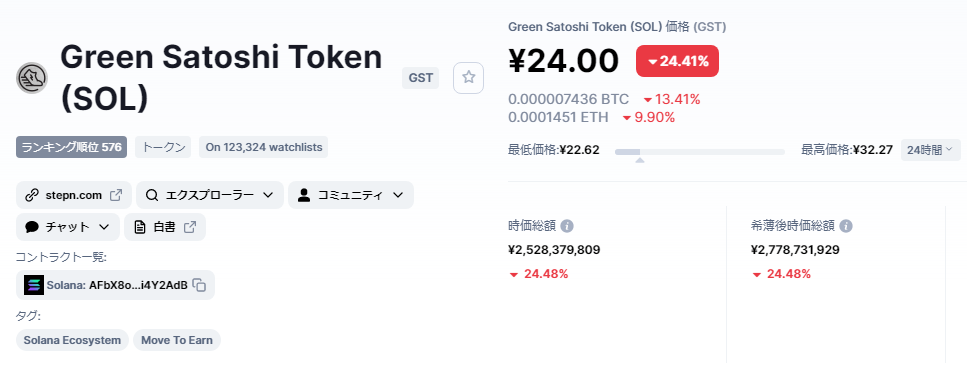Add GST to watchlist with star icon
The height and width of the screenshot is (371, 967).
click(468, 78)
